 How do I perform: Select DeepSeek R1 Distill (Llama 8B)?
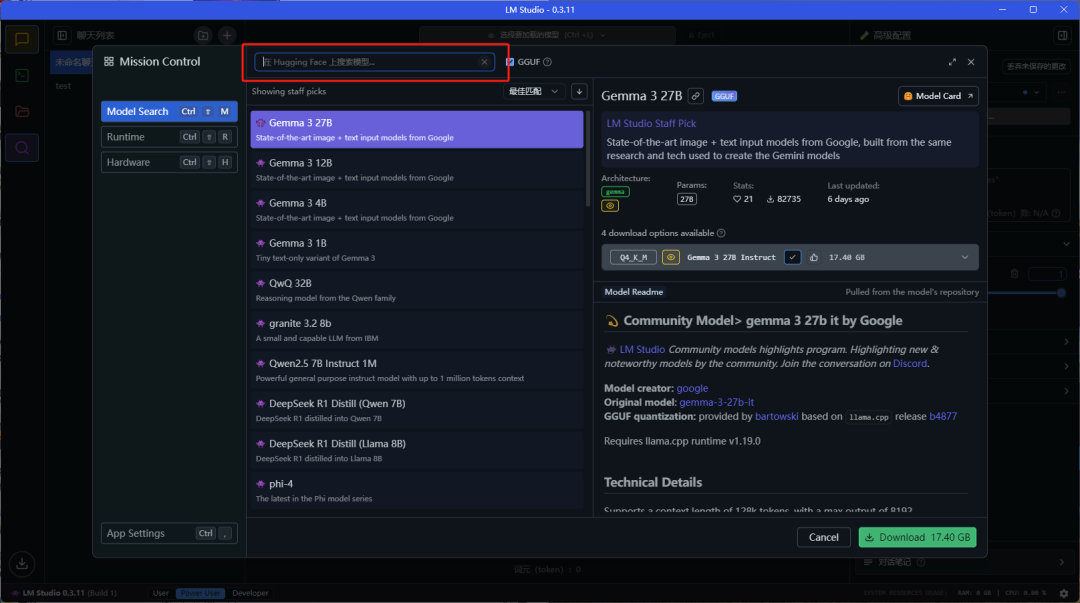click(417, 450)
